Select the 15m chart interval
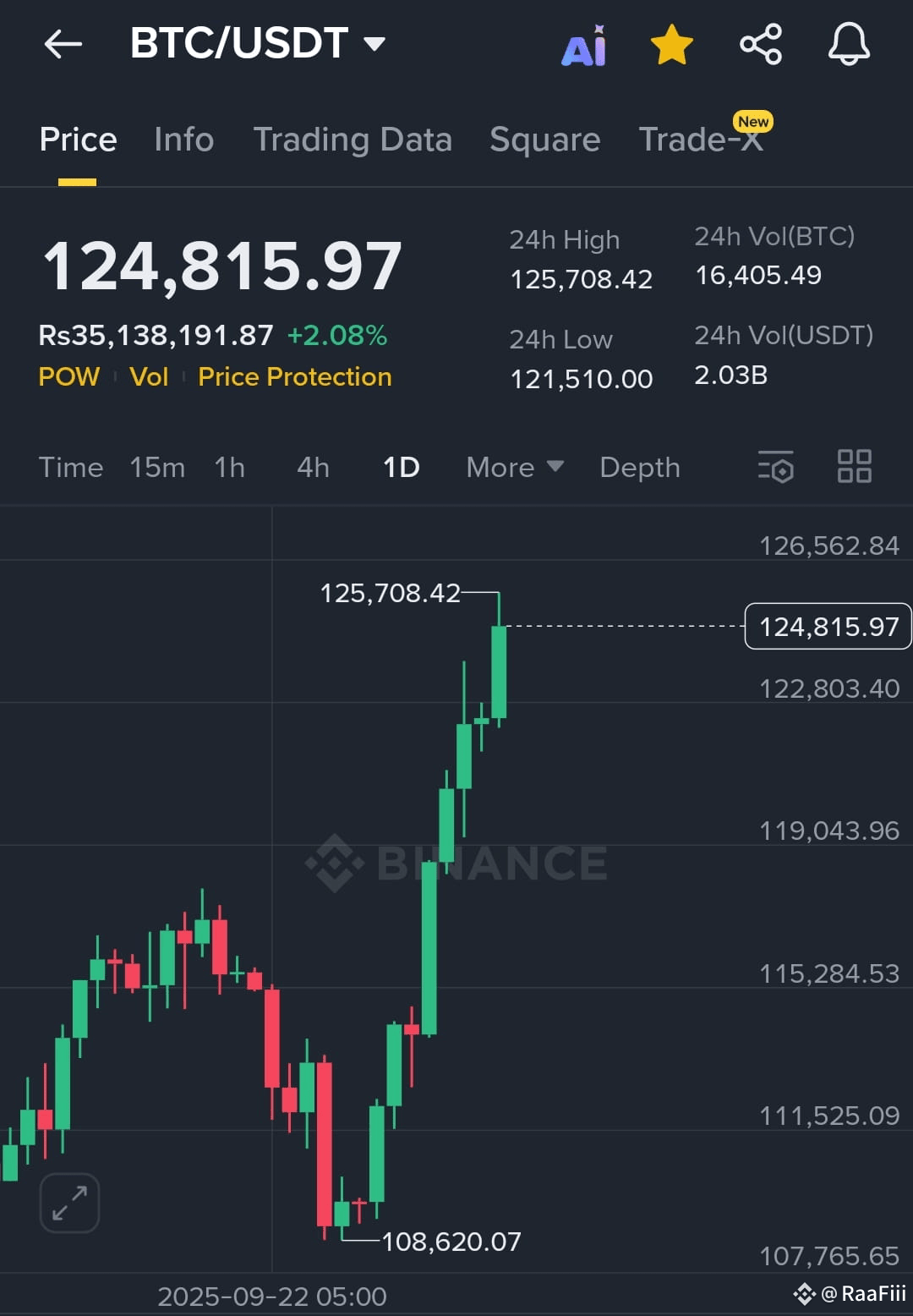913x1316 pixels. (x=157, y=468)
